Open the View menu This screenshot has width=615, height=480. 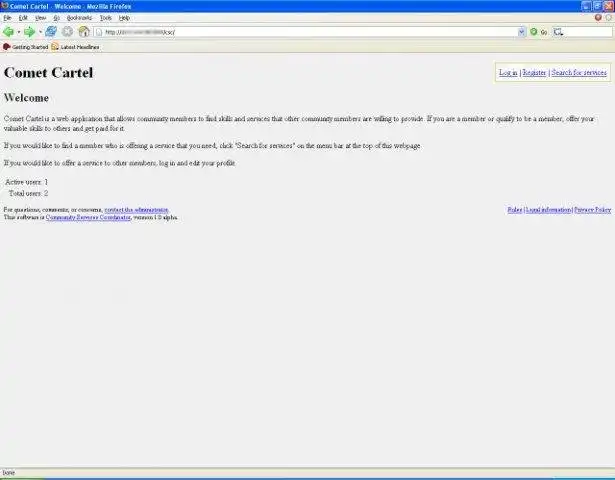[40, 18]
